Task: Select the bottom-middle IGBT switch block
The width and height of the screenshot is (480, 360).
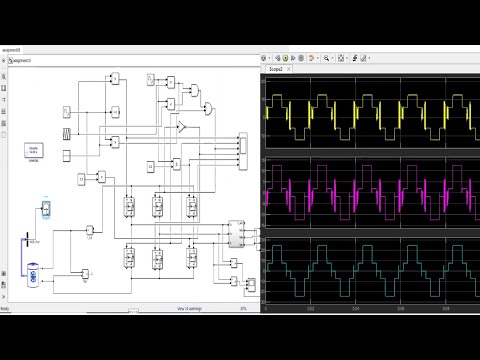Action: tap(157, 259)
